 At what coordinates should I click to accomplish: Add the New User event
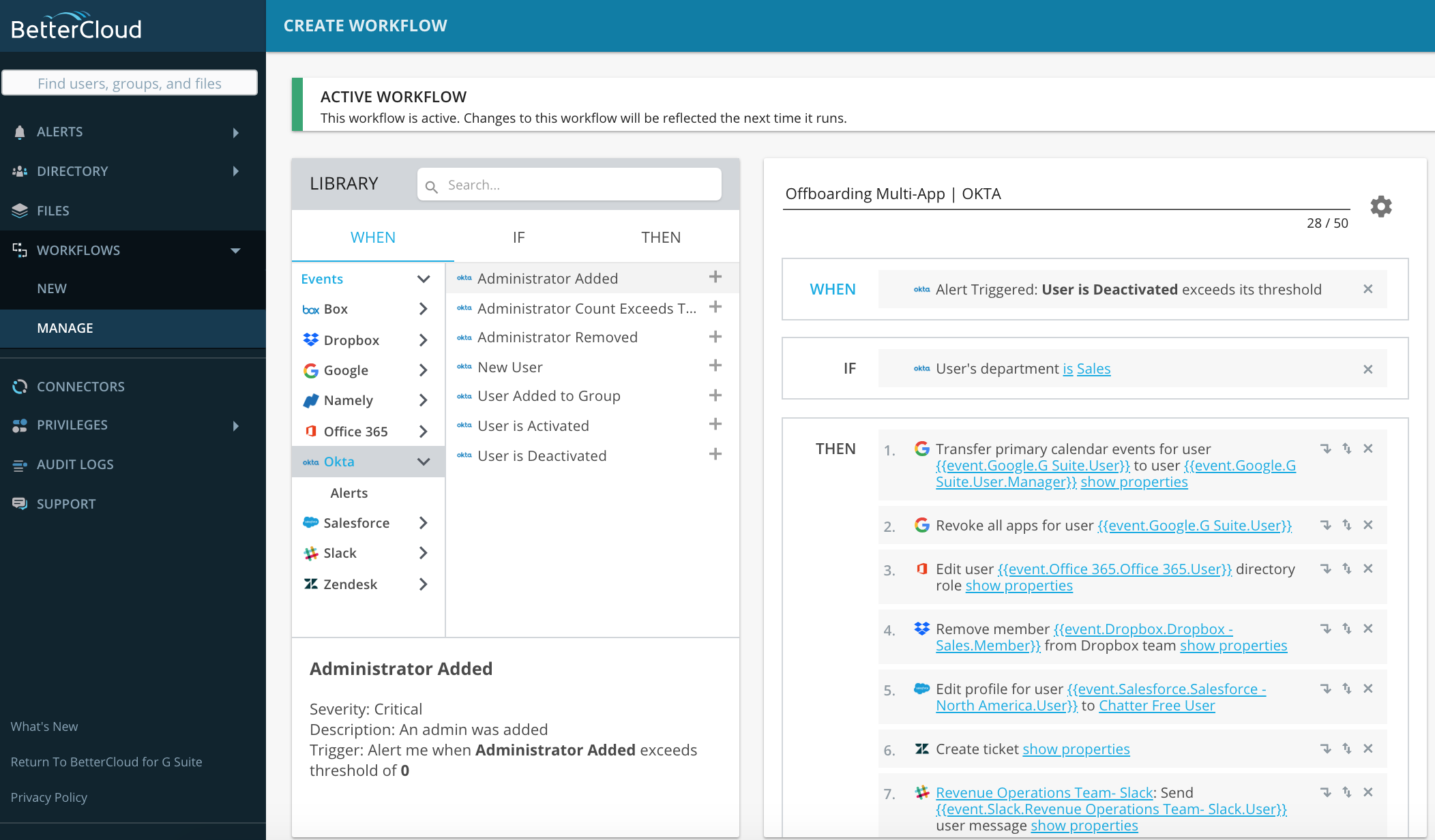715,365
